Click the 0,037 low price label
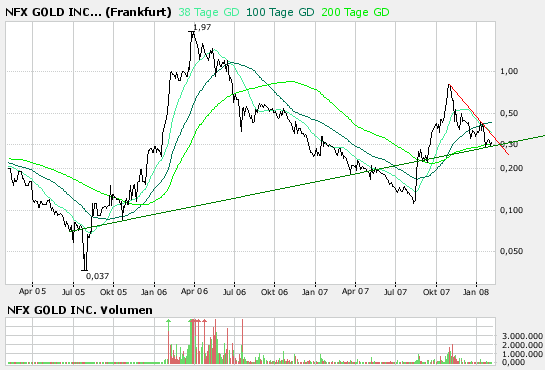Image resolution: width=545 pixels, height=384 pixels. pyautogui.click(x=97, y=276)
